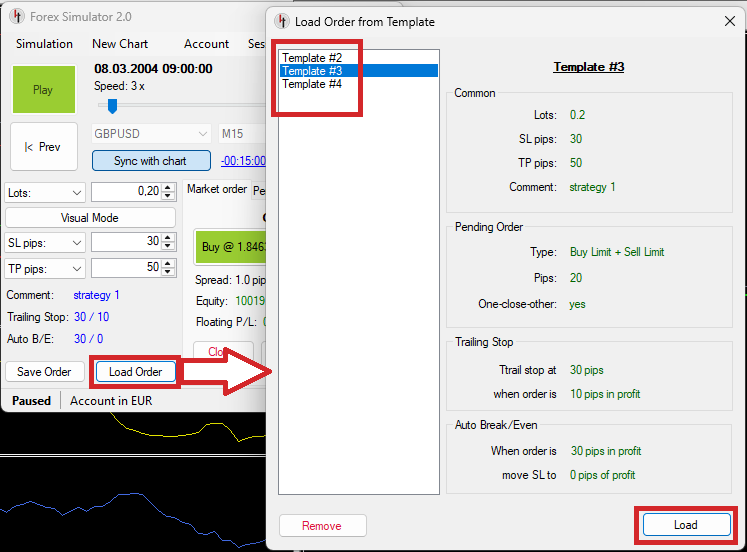Toggle the Sync with chart button
This screenshot has height=552, width=747.
(151, 161)
